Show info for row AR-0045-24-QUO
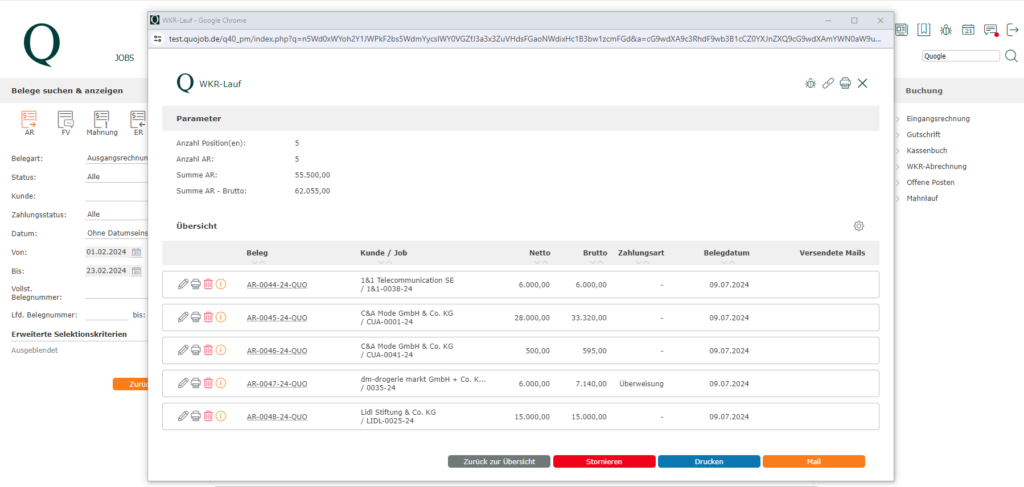This screenshot has width=1024, height=487. (x=221, y=317)
